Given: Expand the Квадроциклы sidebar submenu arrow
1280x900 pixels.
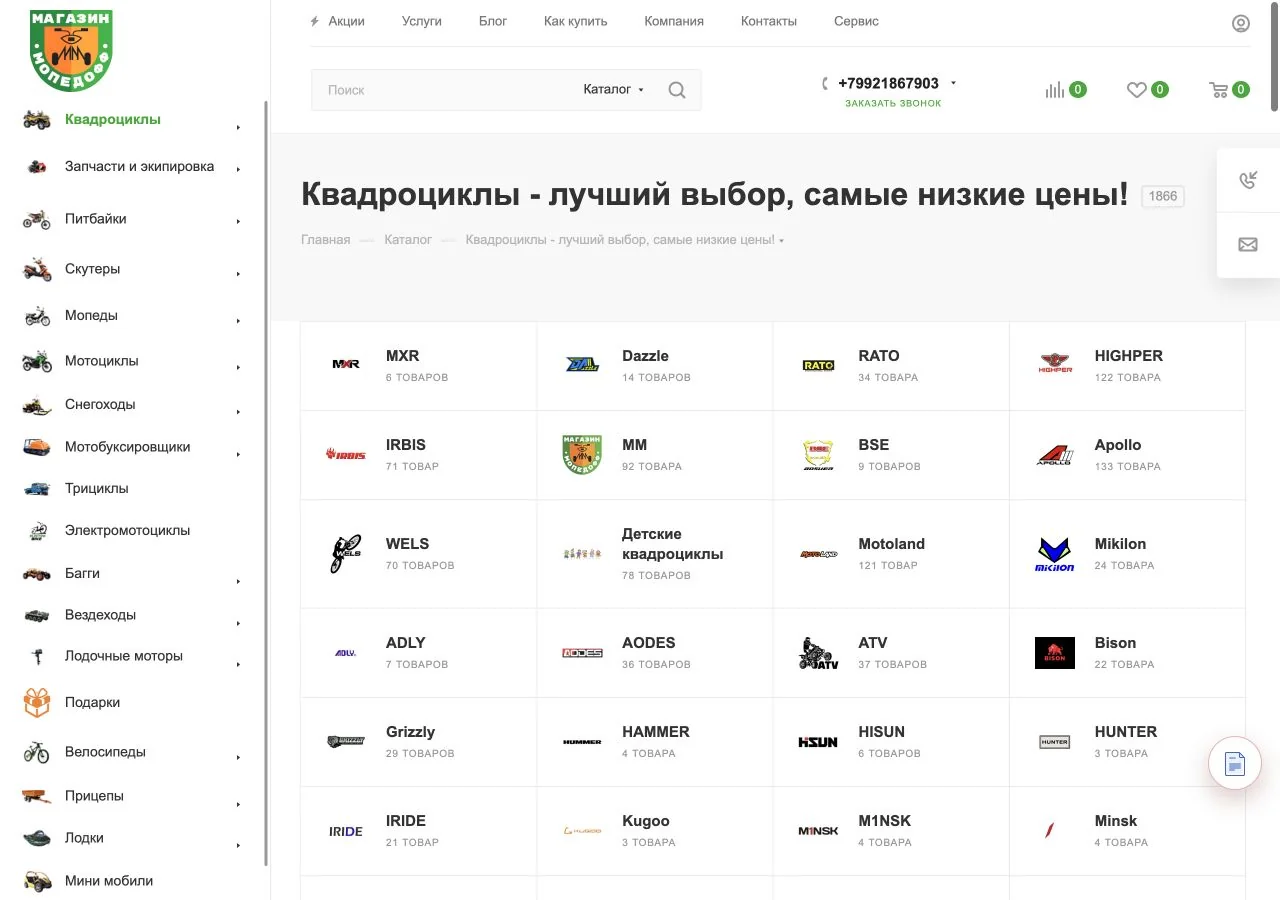Looking at the screenshot, I should [x=238, y=127].
